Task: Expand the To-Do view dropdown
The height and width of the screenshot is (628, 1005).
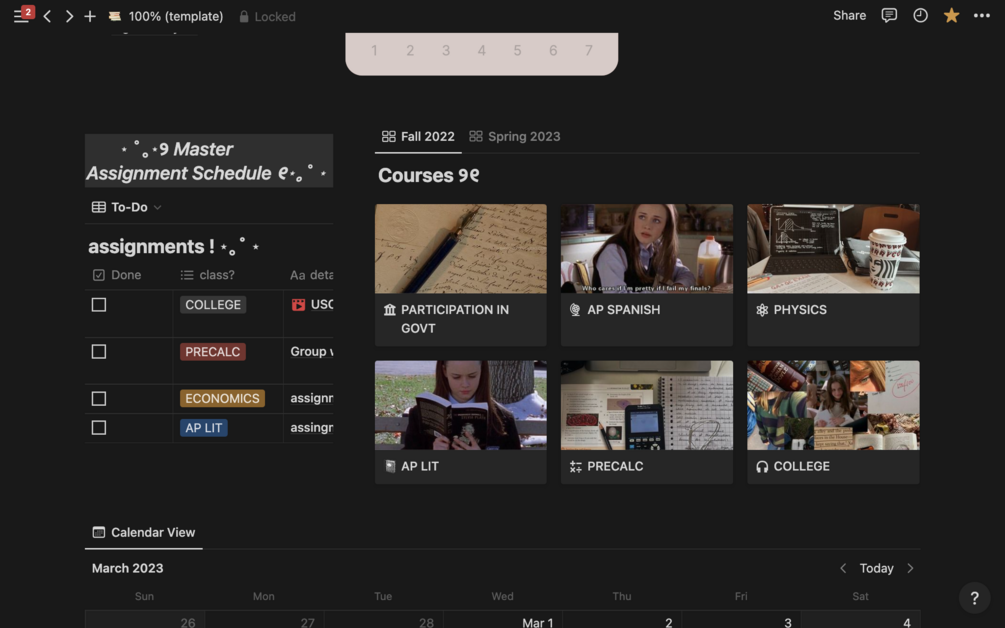Action: point(158,208)
